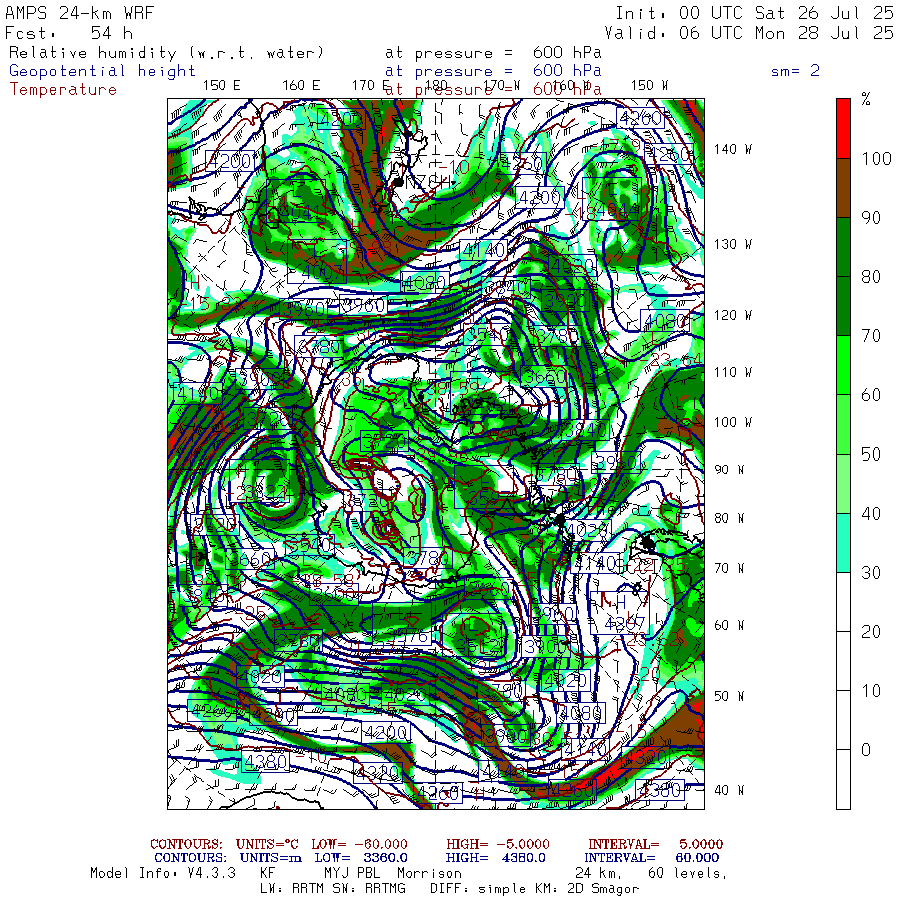Click the blue 'Geopotential height' label

pos(102,71)
